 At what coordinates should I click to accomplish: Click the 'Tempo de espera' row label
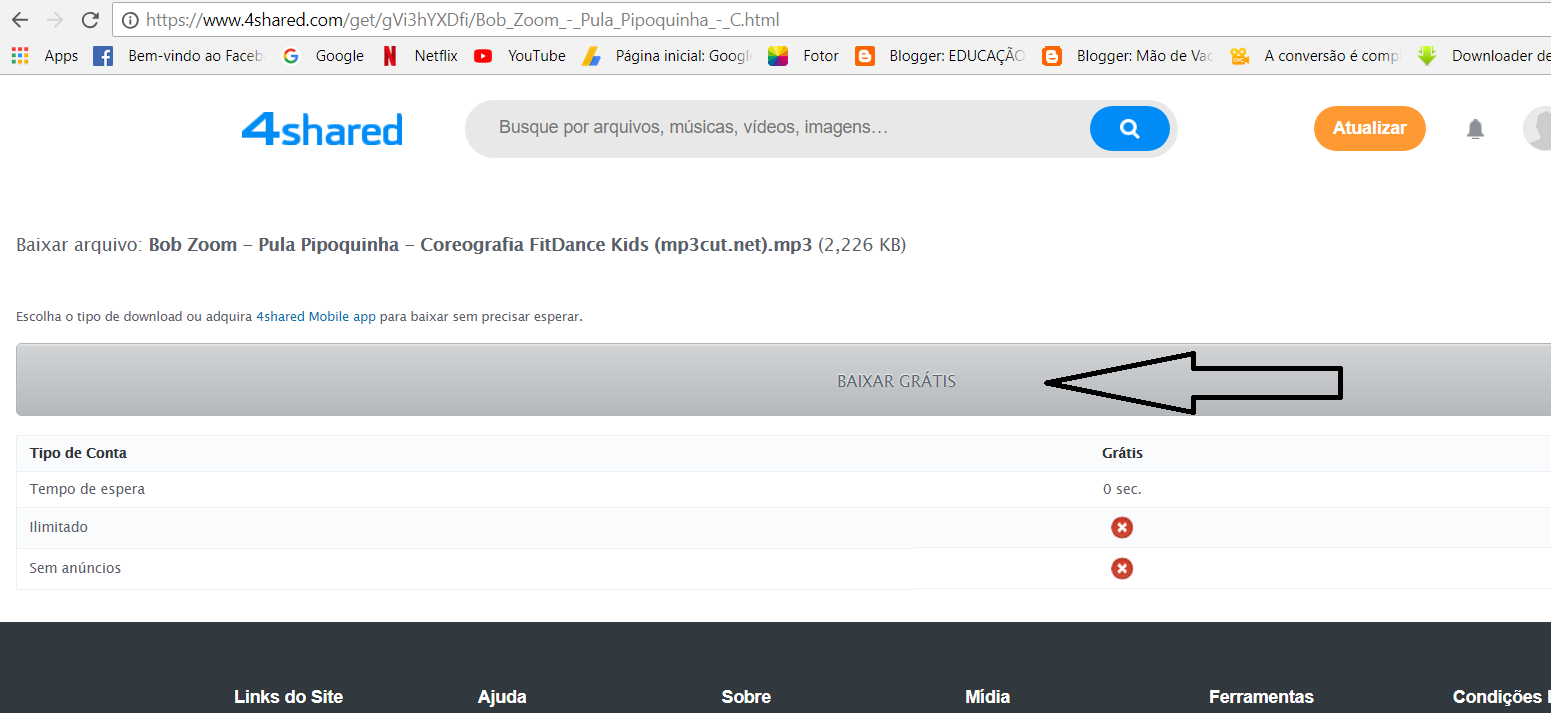(x=87, y=489)
